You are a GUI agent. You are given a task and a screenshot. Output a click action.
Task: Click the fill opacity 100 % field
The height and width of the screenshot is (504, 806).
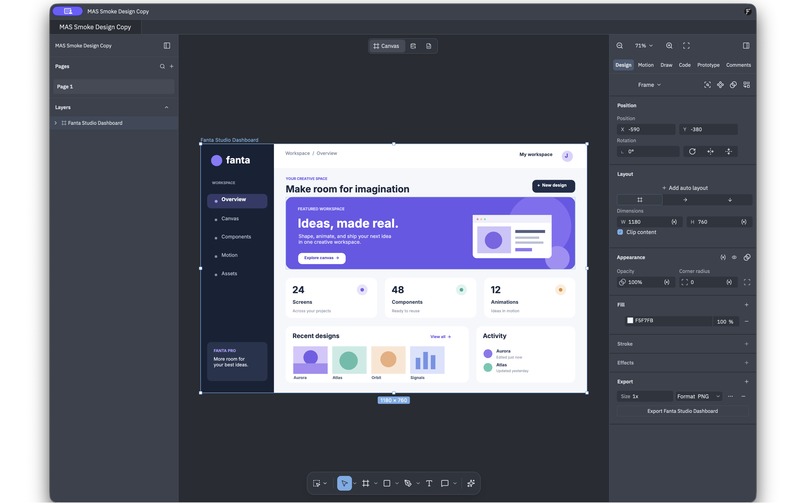coord(725,321)
